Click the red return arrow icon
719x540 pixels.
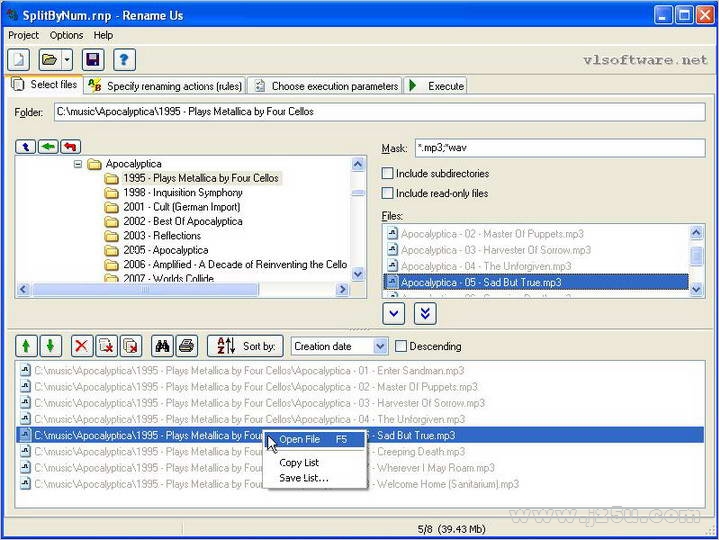pos(70,147)
